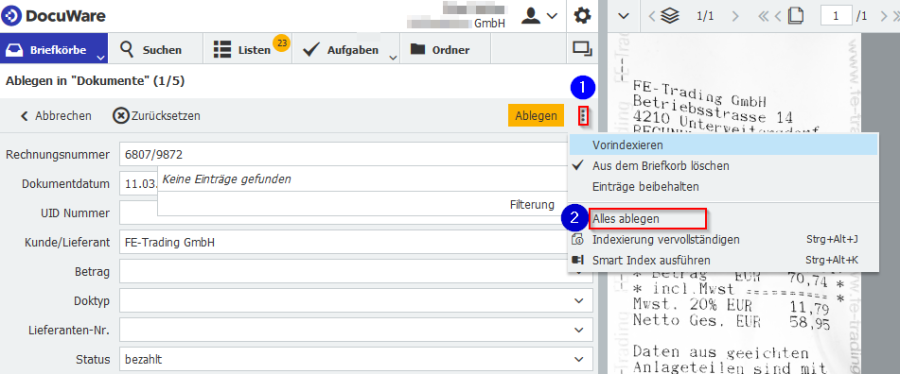The height and width of the screenshot is (374, 900).
Task: Expand the Aufgaben tab dropdown arrow
Action: point(393,57)
